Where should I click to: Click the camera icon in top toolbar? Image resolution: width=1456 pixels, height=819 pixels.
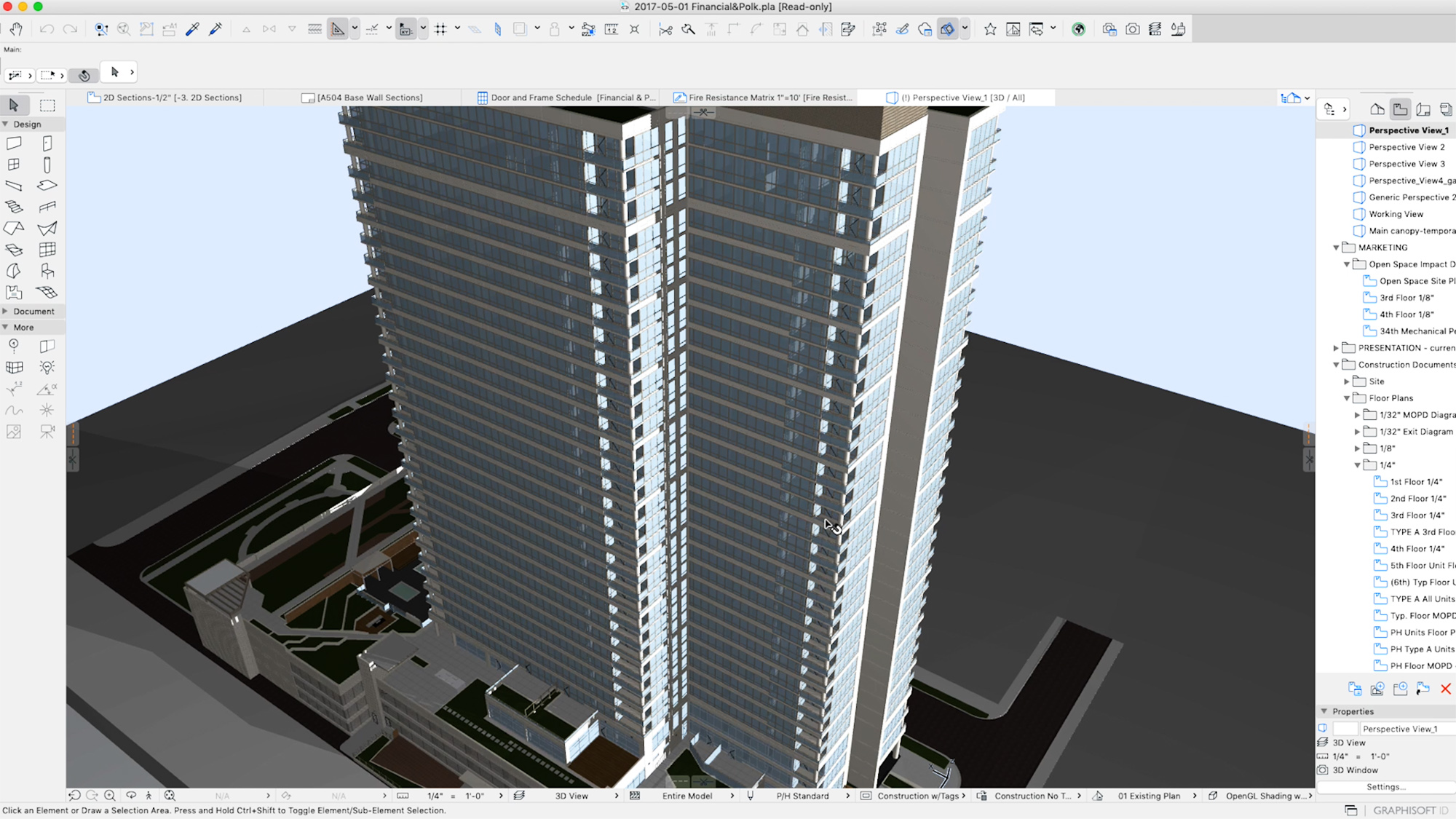1132,29
